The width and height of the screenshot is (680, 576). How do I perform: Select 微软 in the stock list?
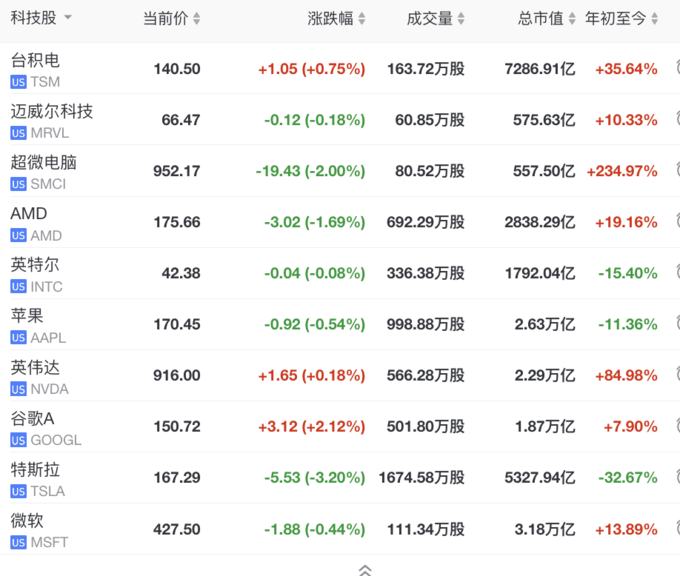pyautogui.click(x=27, y=520)
